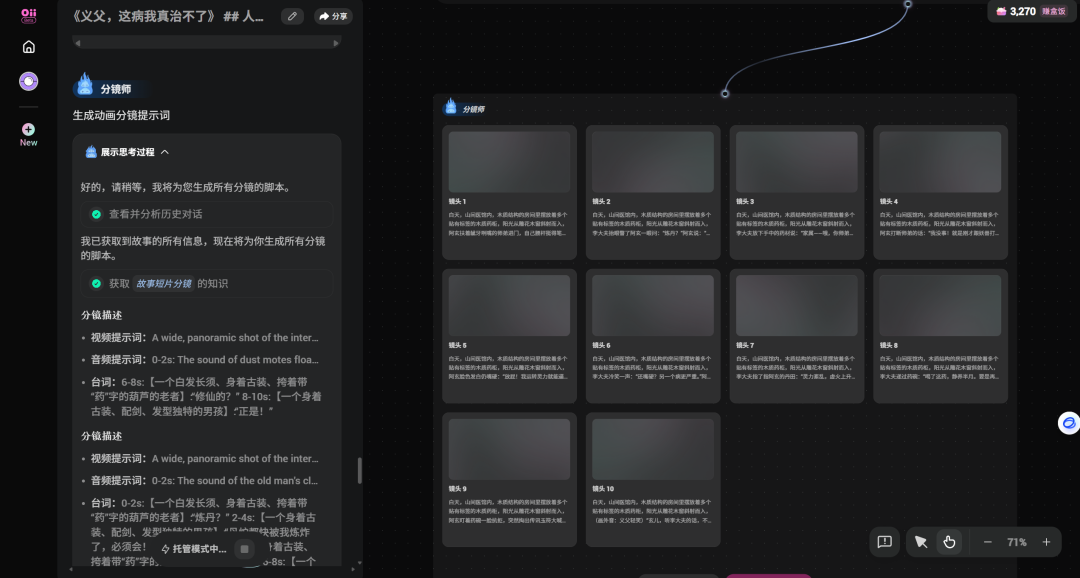Create a new project with New button
The width and height of the screenshot is (1080, 578).
(28, 134)
